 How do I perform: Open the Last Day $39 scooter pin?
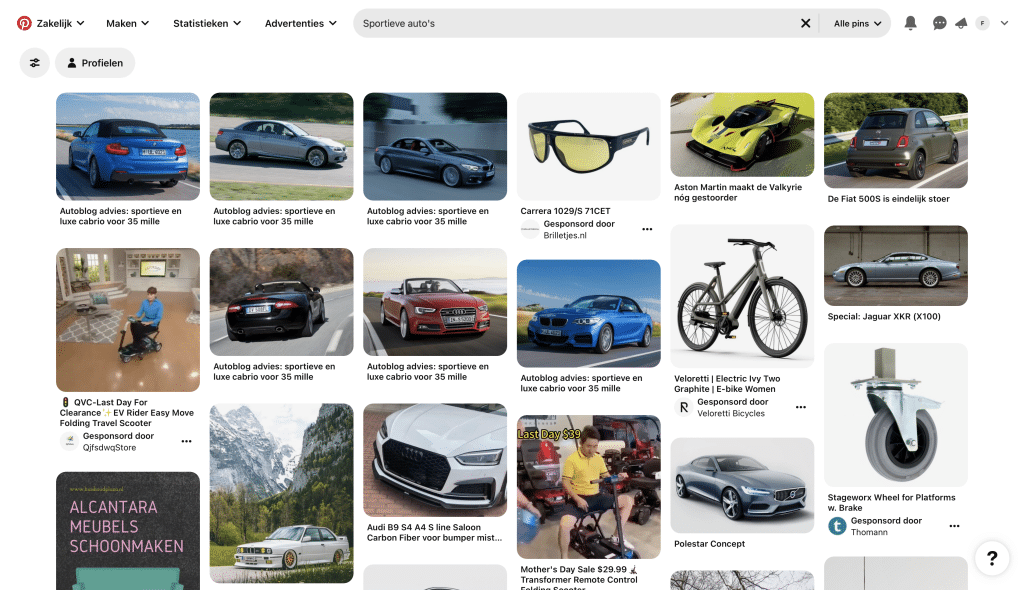588,487
